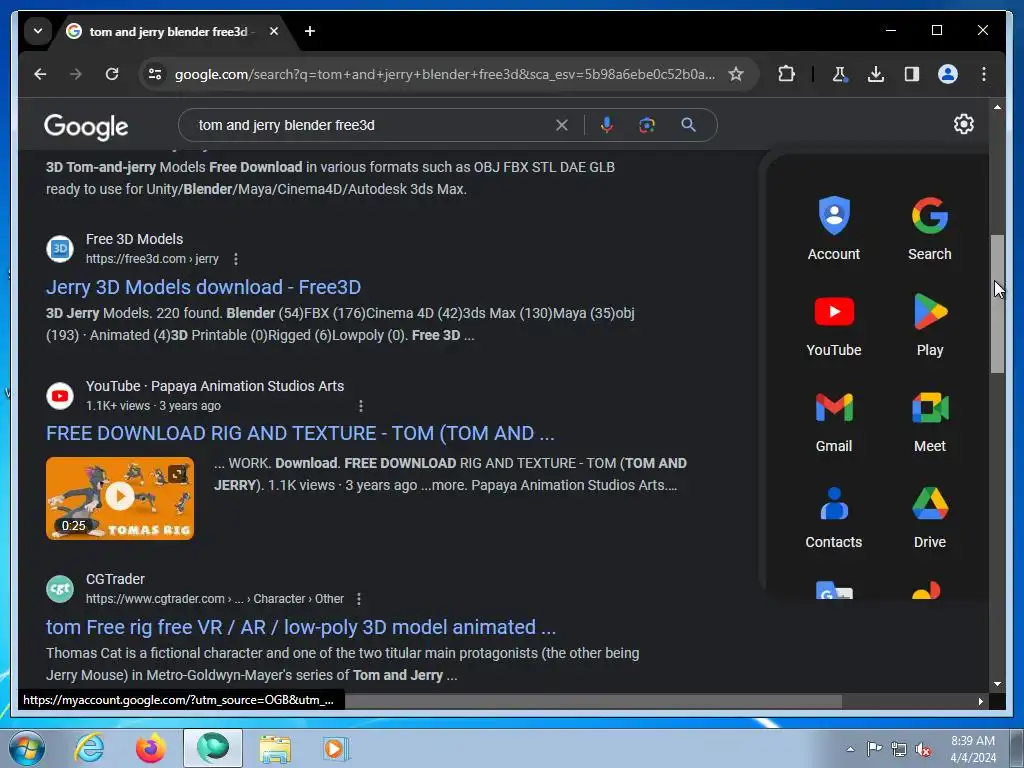Viewport: 1024px width, 768px height.
Task: Click YouTube · Papaya Animation Studios Arts source
Action: (x=215, y=386)
